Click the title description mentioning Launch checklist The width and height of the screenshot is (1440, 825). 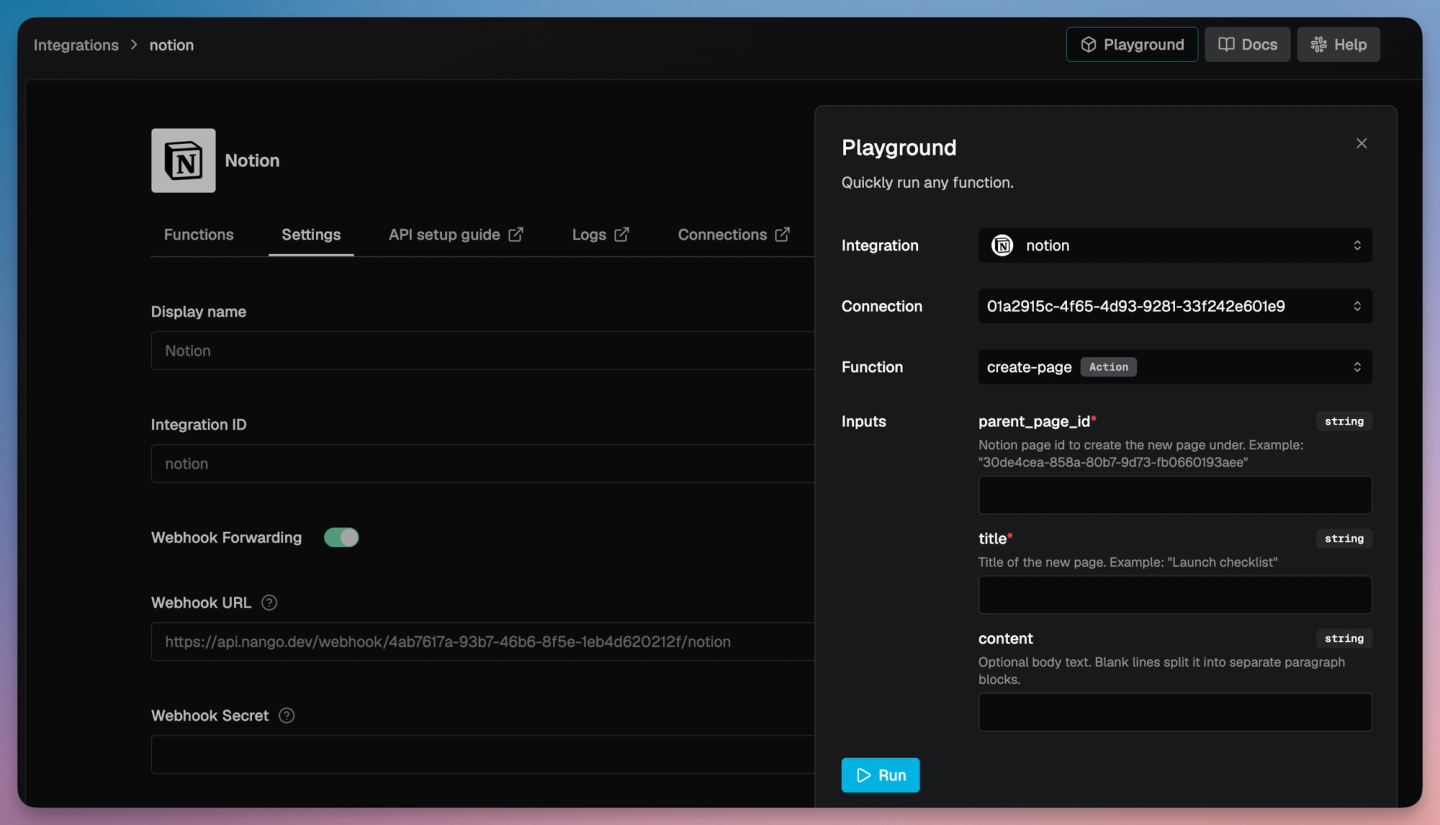[x=1128, y=562]
